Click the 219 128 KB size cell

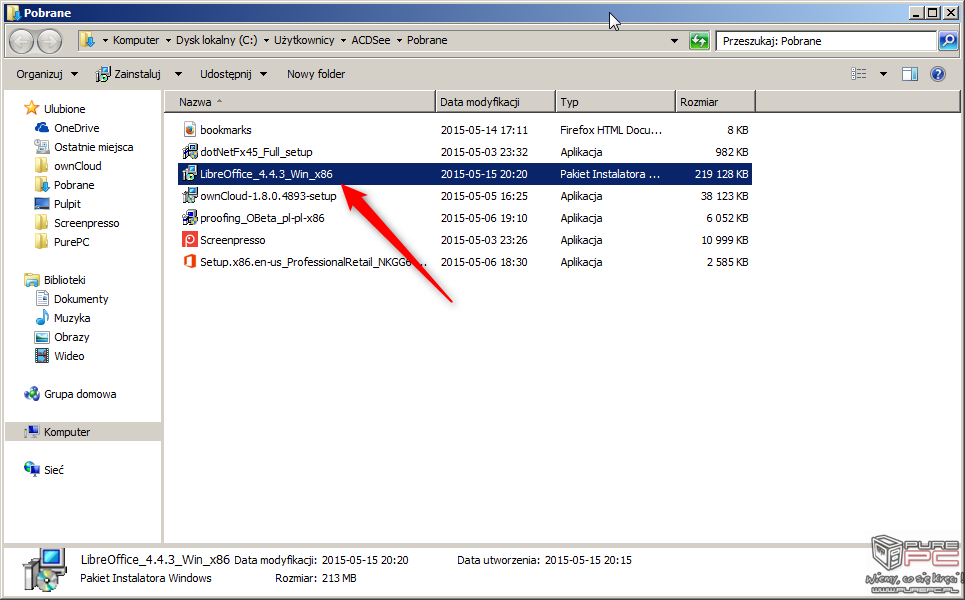(x=721, y=174)
